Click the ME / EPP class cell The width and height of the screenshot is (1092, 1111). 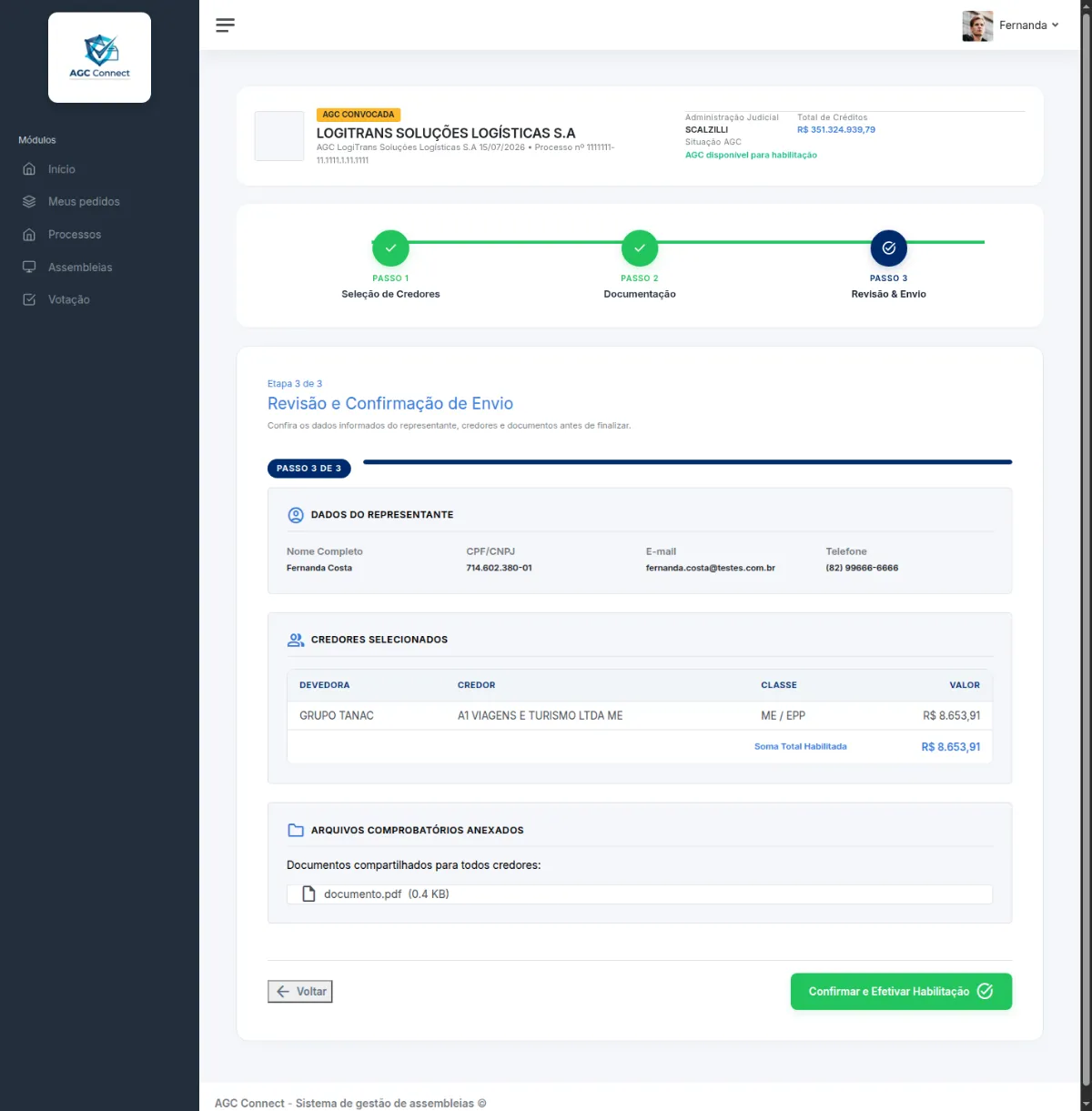tap(784, 716)
